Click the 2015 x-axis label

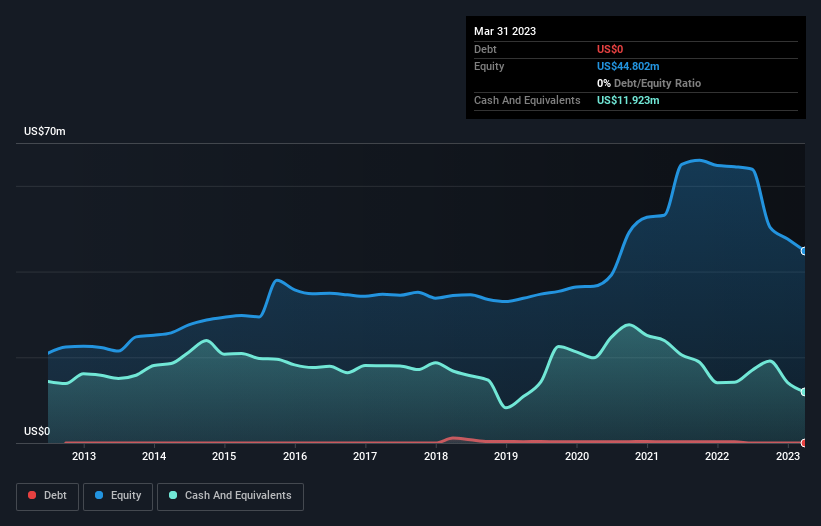point(224,456)
